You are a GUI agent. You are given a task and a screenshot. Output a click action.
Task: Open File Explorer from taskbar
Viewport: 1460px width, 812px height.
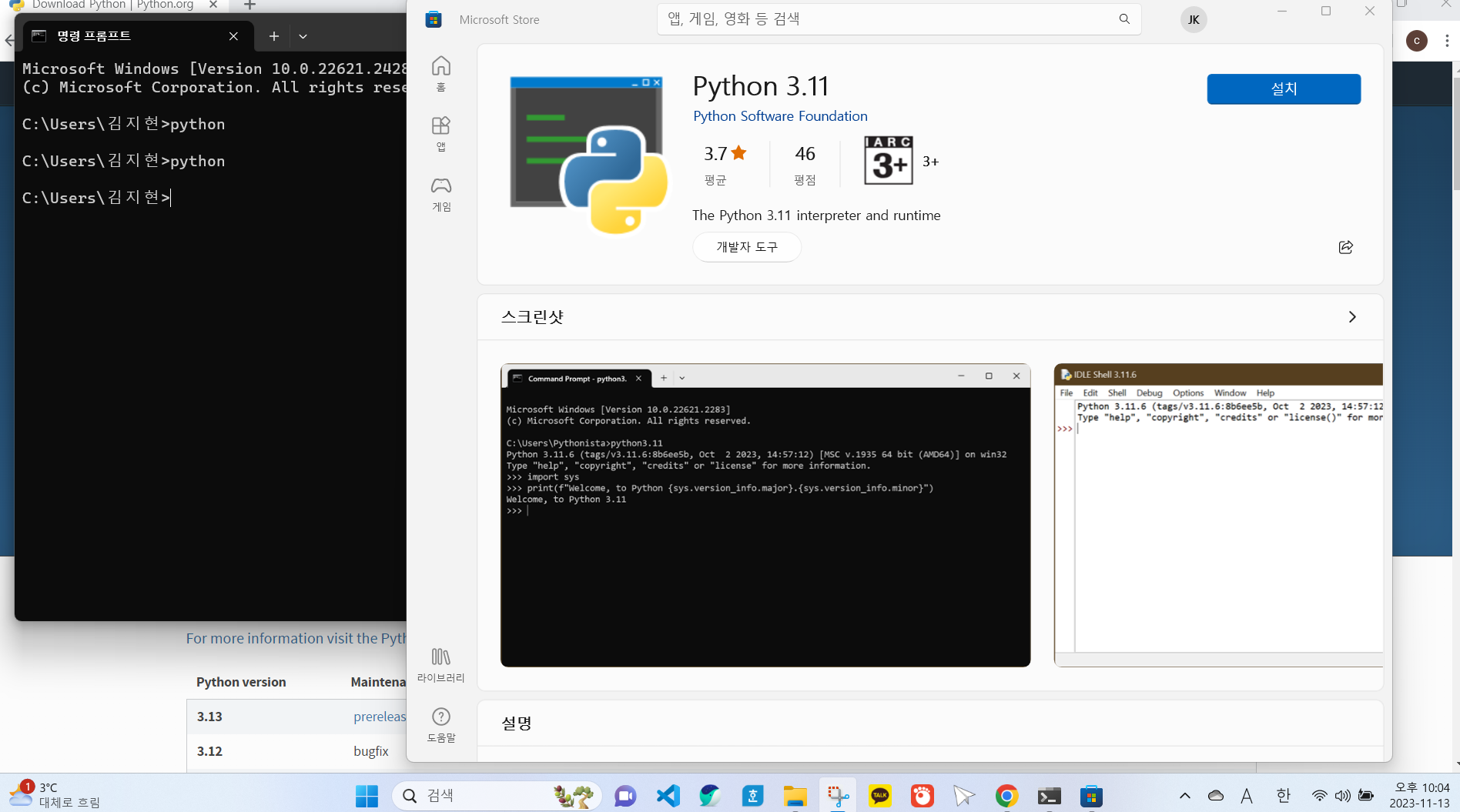795,796
